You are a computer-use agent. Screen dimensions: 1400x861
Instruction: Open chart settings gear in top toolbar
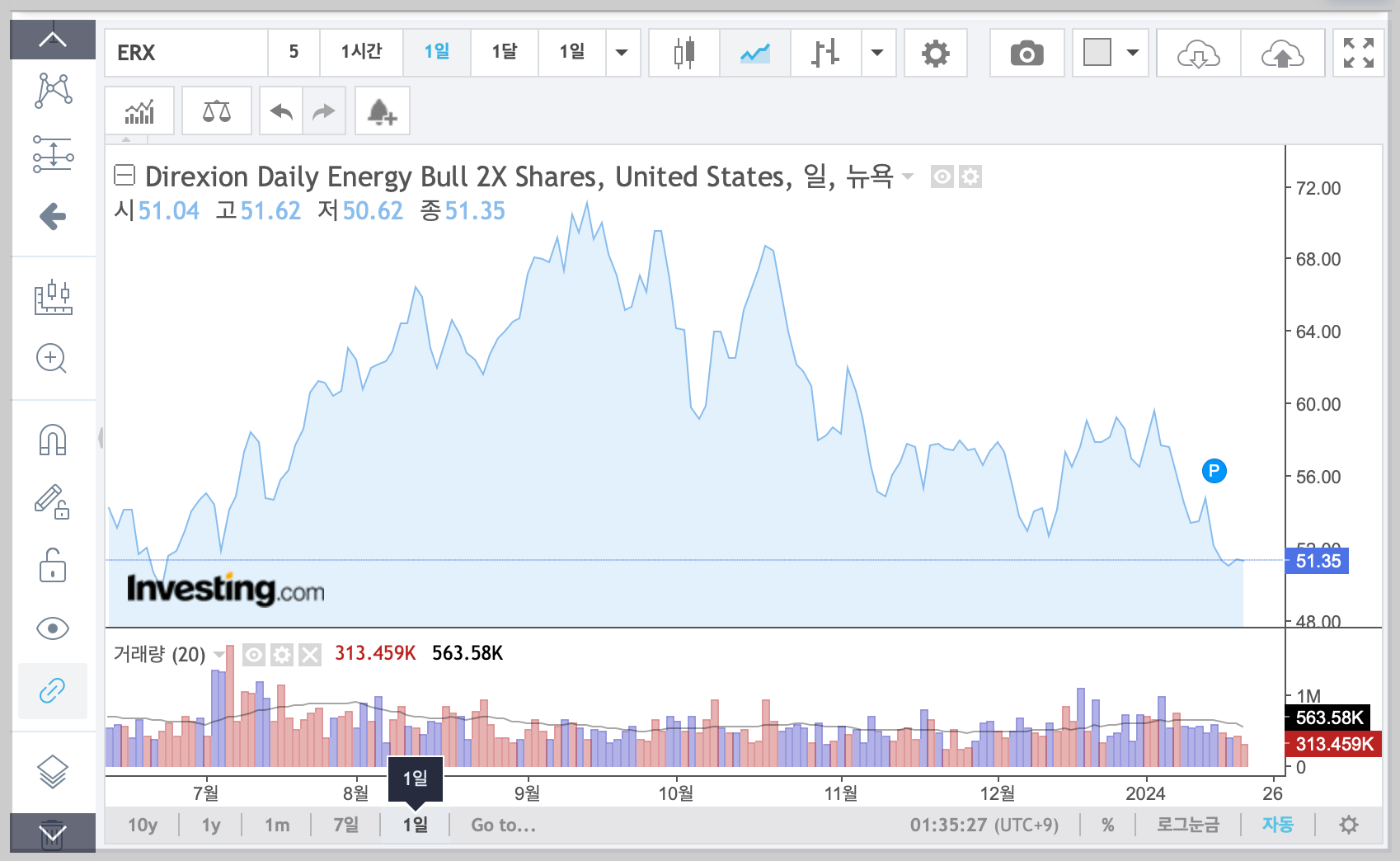(x=936, y=53)
